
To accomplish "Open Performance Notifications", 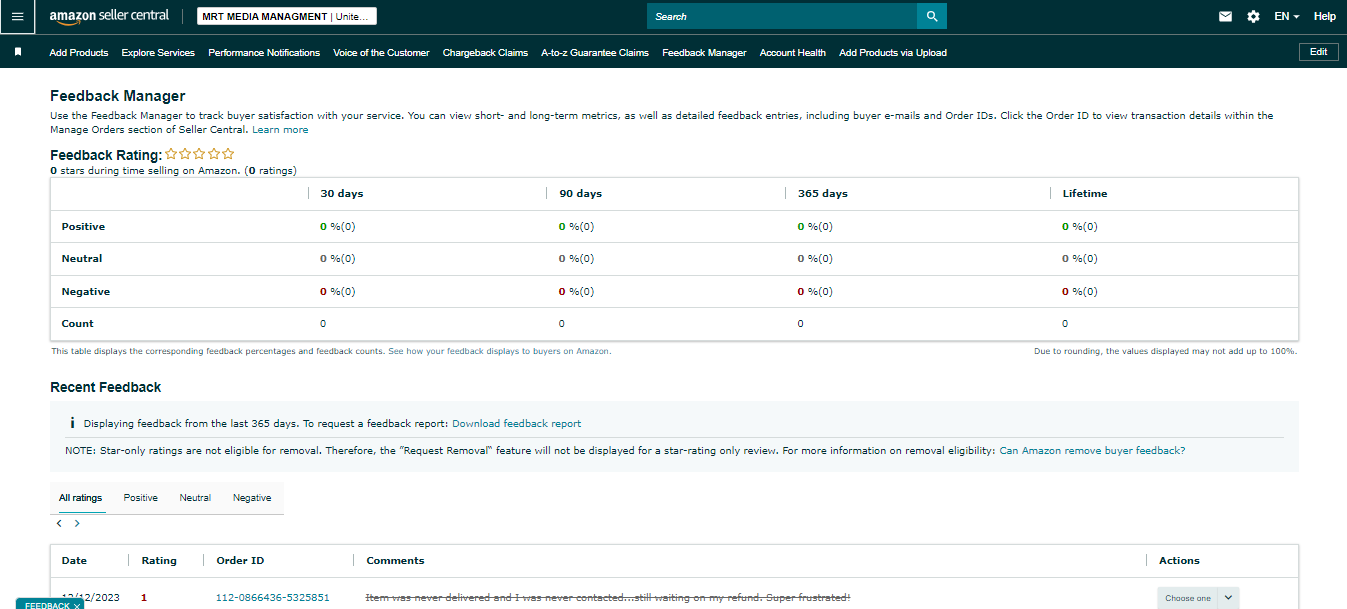I will [x=264, y=52].
